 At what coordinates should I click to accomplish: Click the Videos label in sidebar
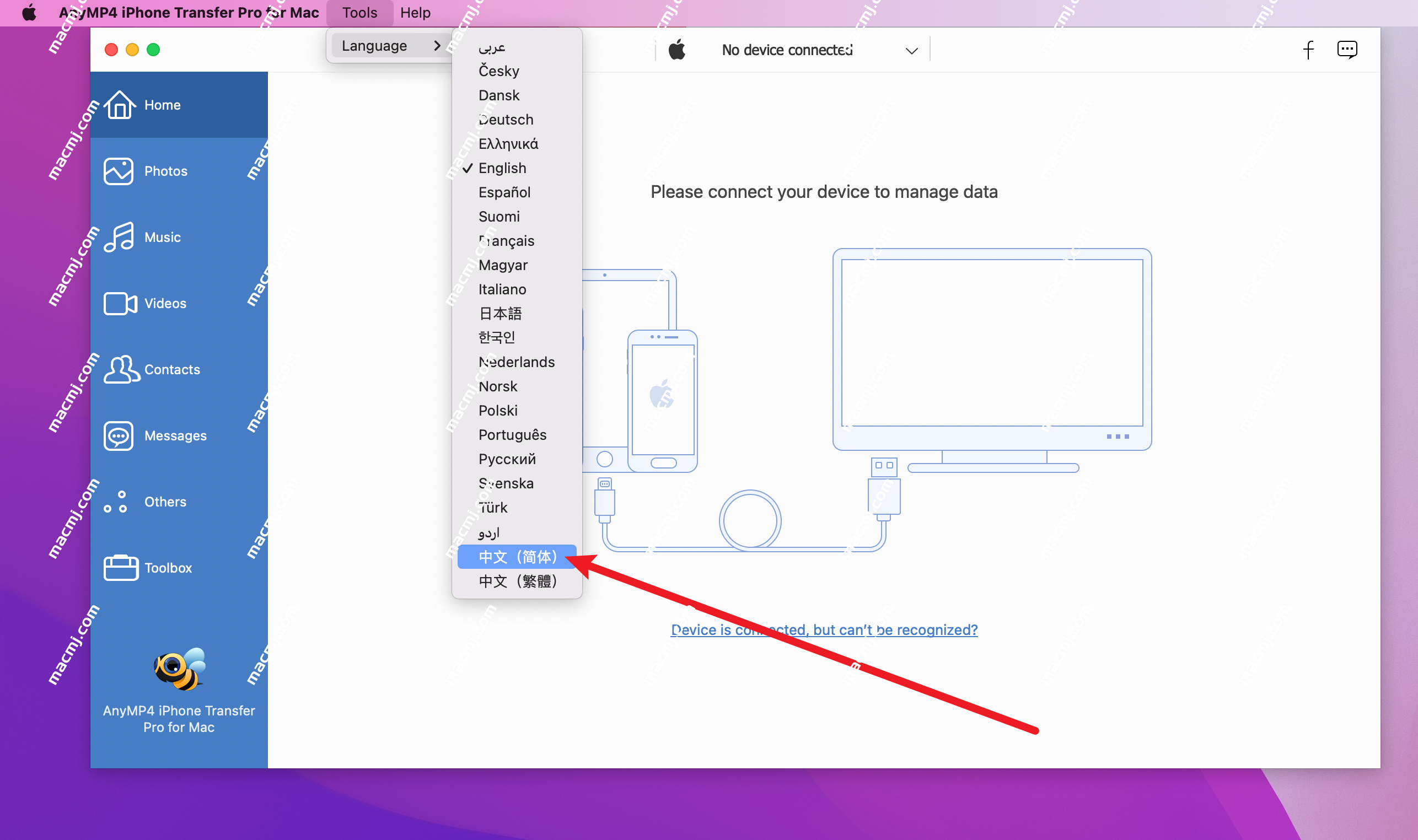[x=165, y=304]
